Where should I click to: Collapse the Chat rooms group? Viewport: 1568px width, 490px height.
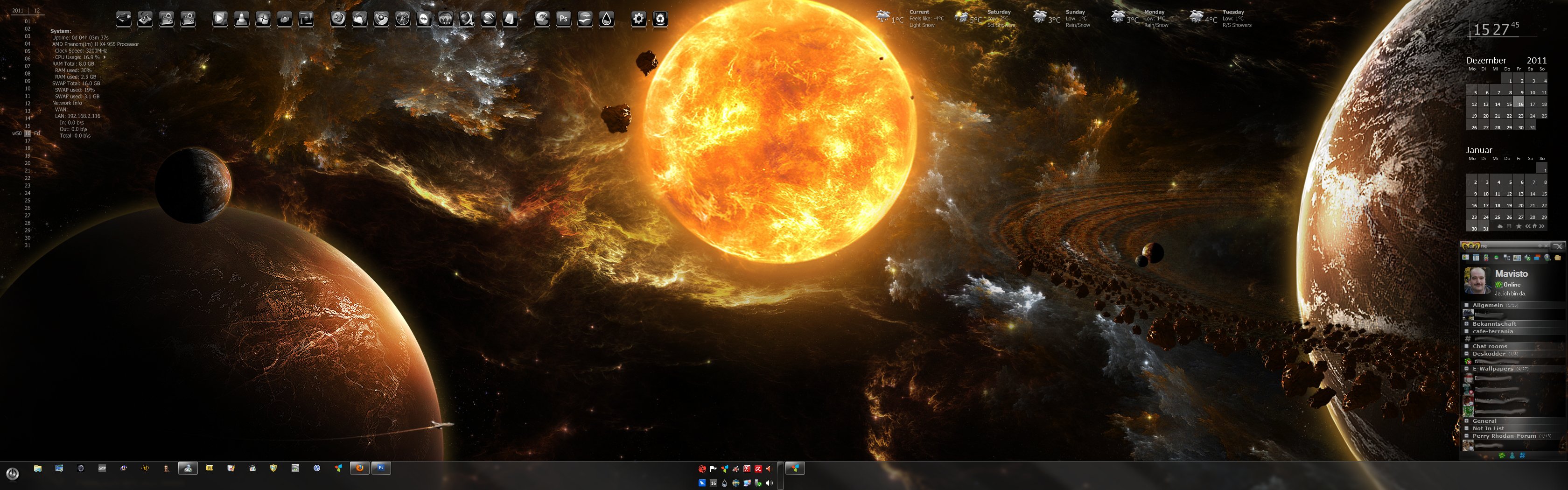(1467, 346)
